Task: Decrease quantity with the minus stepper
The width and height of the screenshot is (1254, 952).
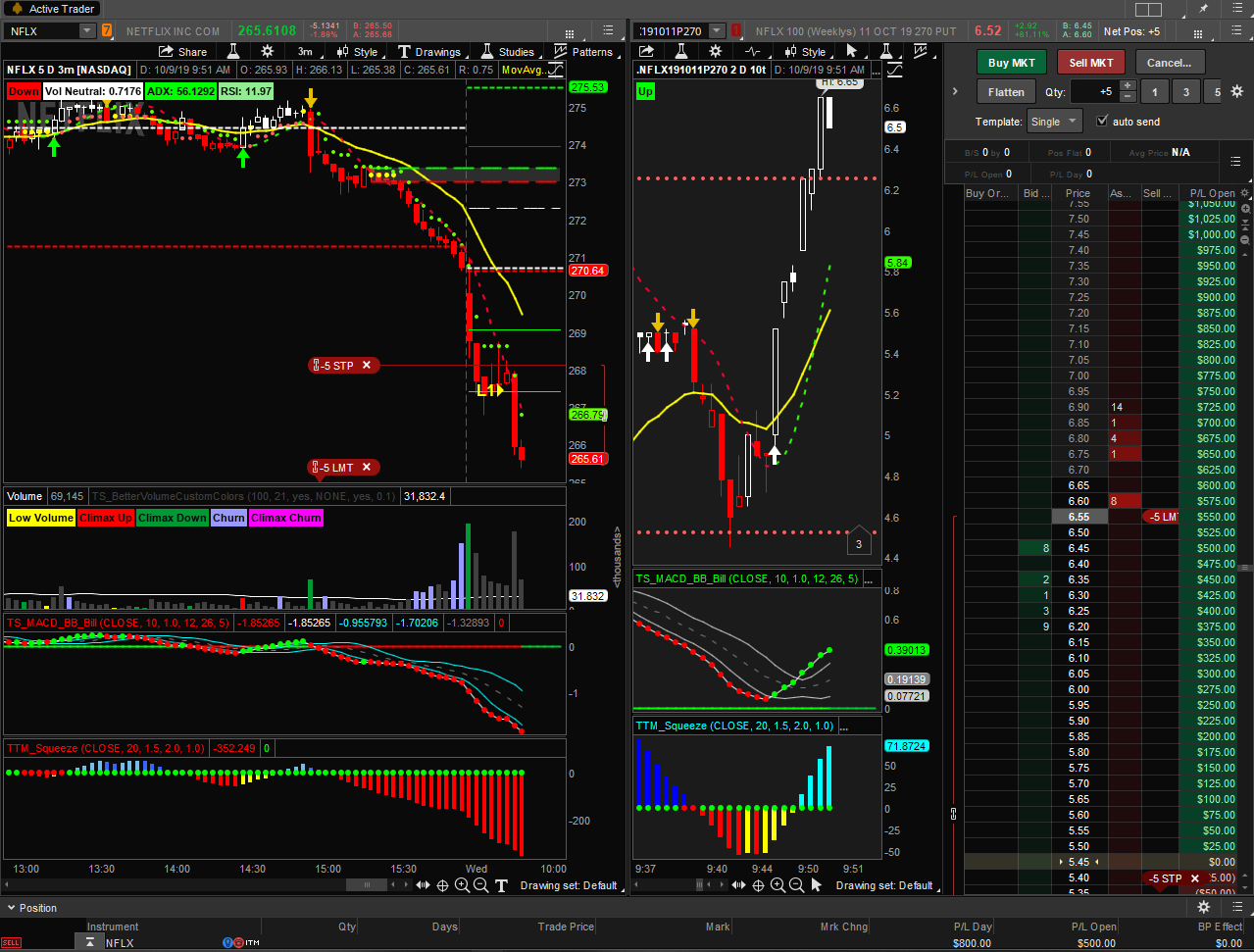Action: (1128, 97)
